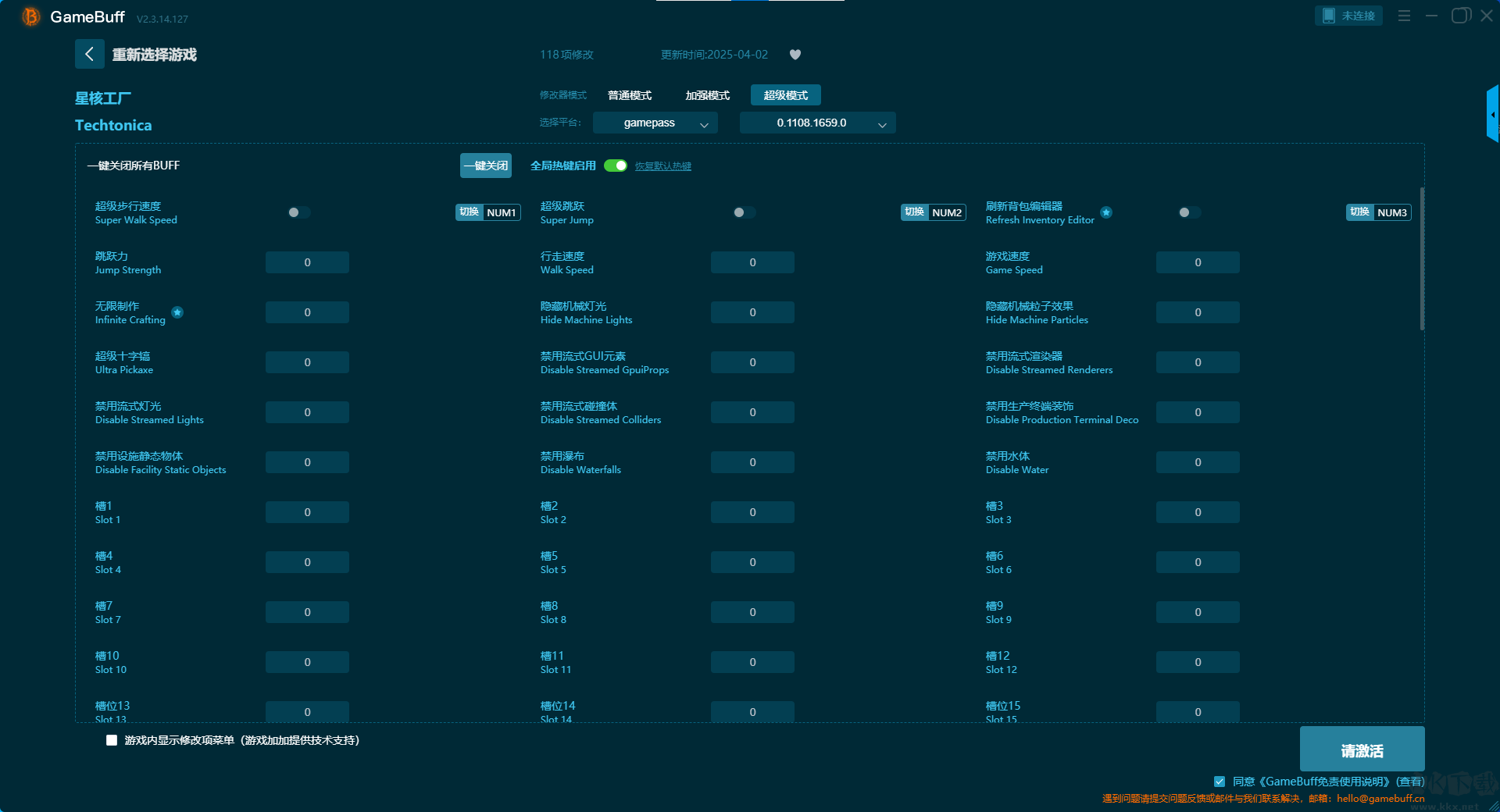Screen dimensions: 1500x812
Task: Click the GameBuff logo icon
Action: pos(30,16)
